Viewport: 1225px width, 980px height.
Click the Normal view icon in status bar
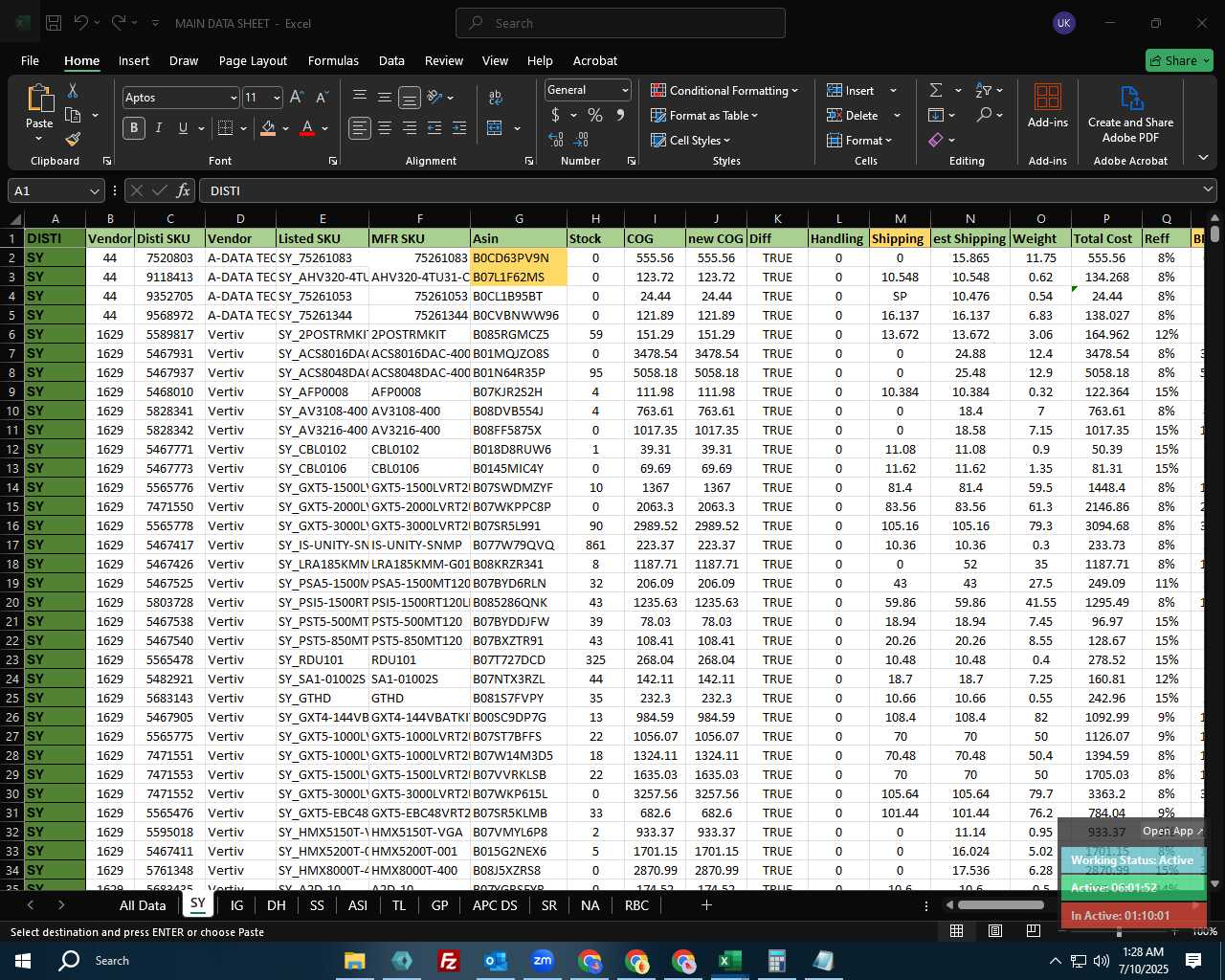pos(956,930)
